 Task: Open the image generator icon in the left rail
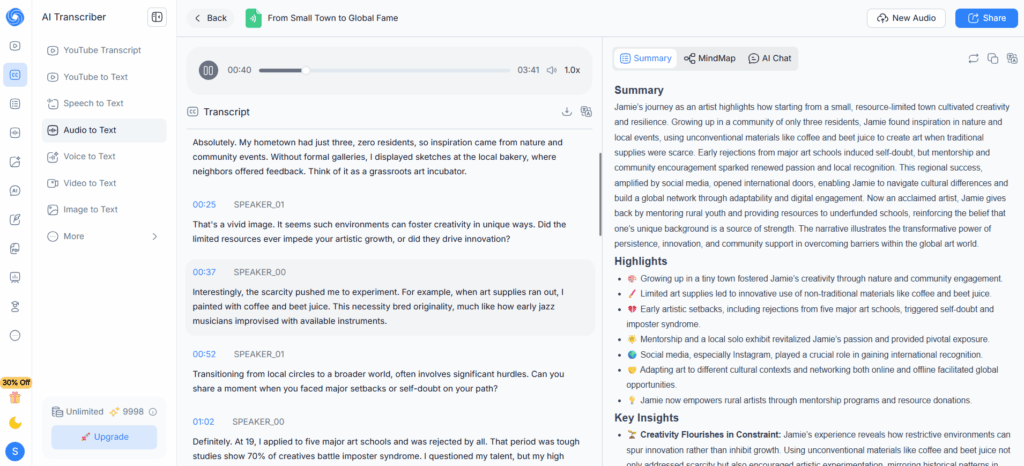(15, 162)
